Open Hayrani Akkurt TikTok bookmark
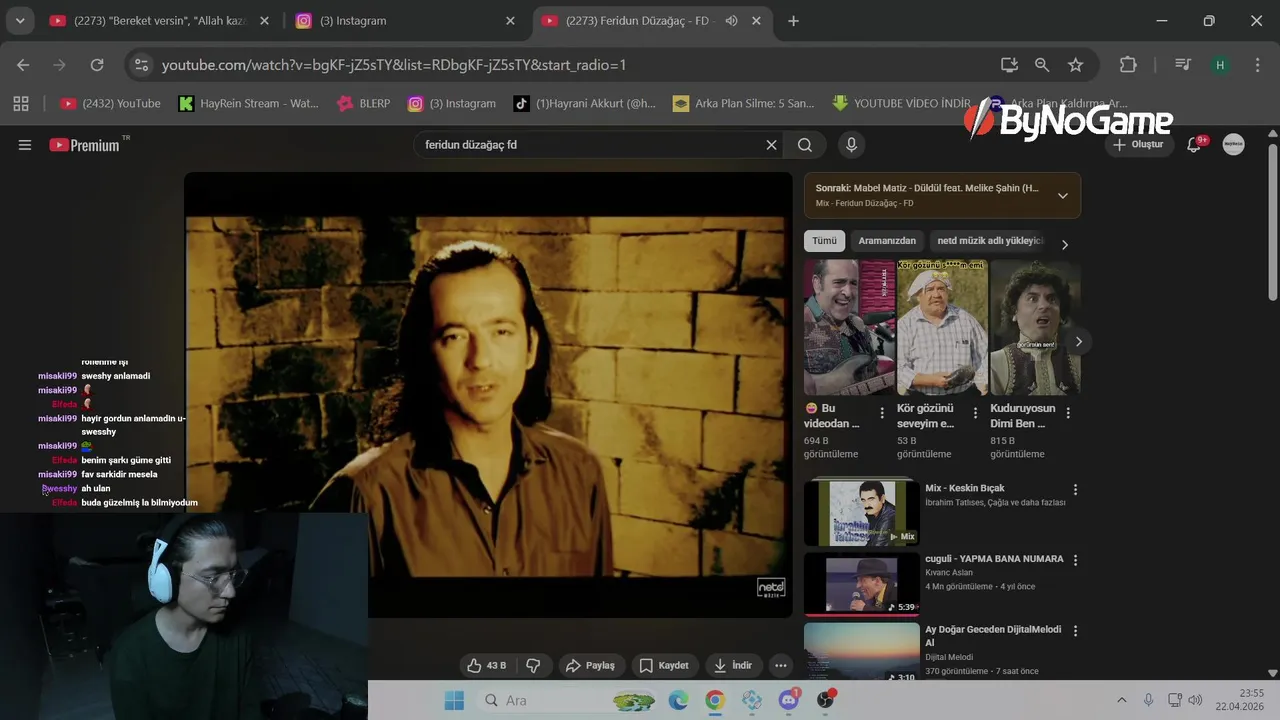This screenshot has height=720, width=1280. tap(585, 103)
